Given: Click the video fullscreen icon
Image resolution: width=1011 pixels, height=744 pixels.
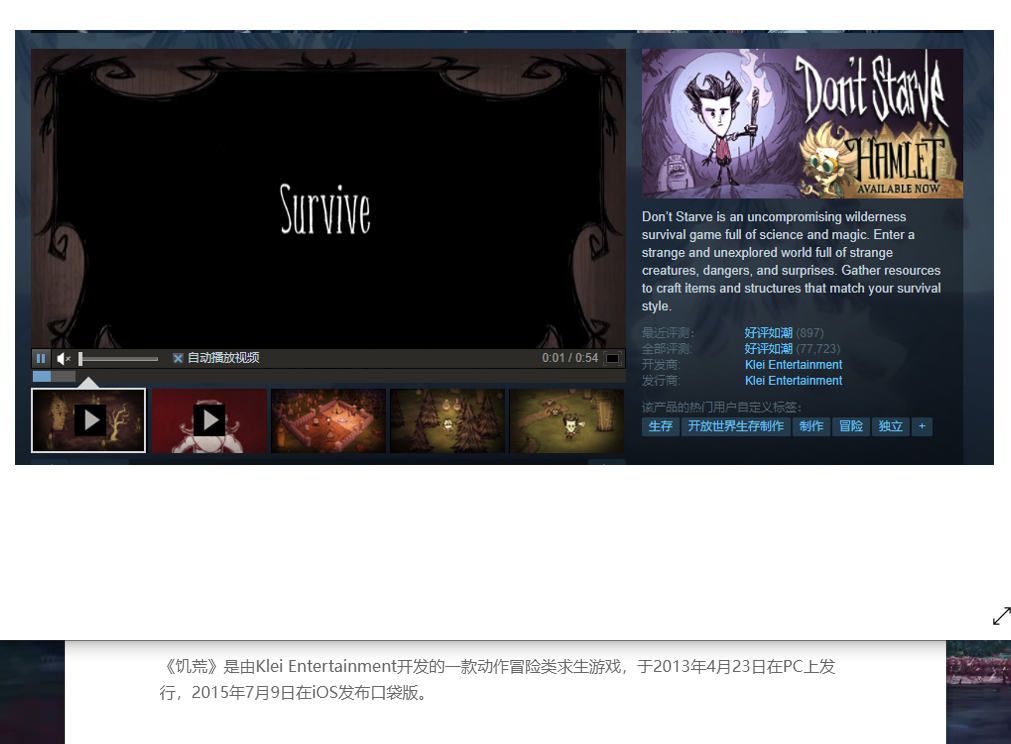Looking at the screenshot, I should (x=612, y=358).
